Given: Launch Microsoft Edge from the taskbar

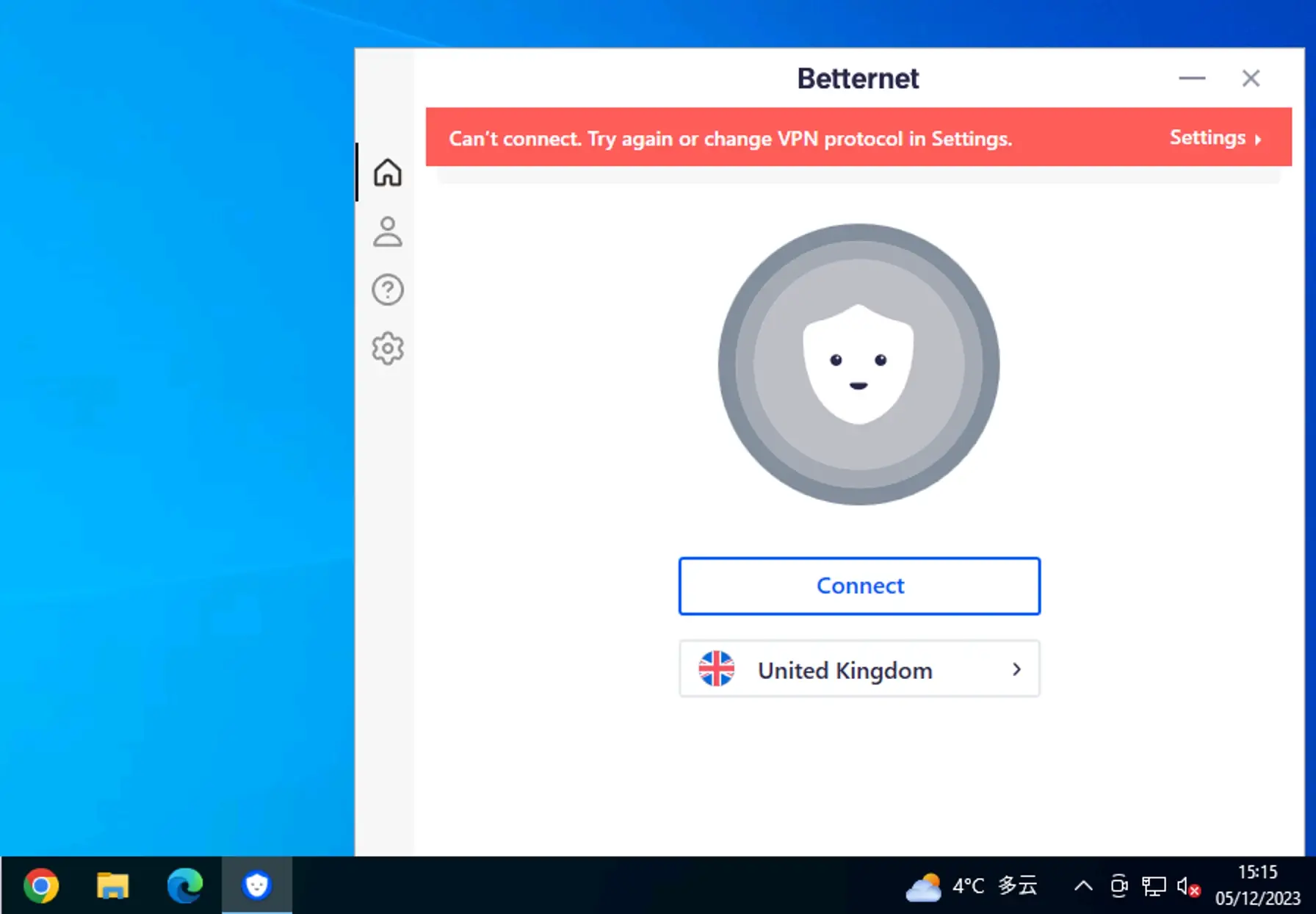Looking at the screenshot, I should (x=184, y=886).
